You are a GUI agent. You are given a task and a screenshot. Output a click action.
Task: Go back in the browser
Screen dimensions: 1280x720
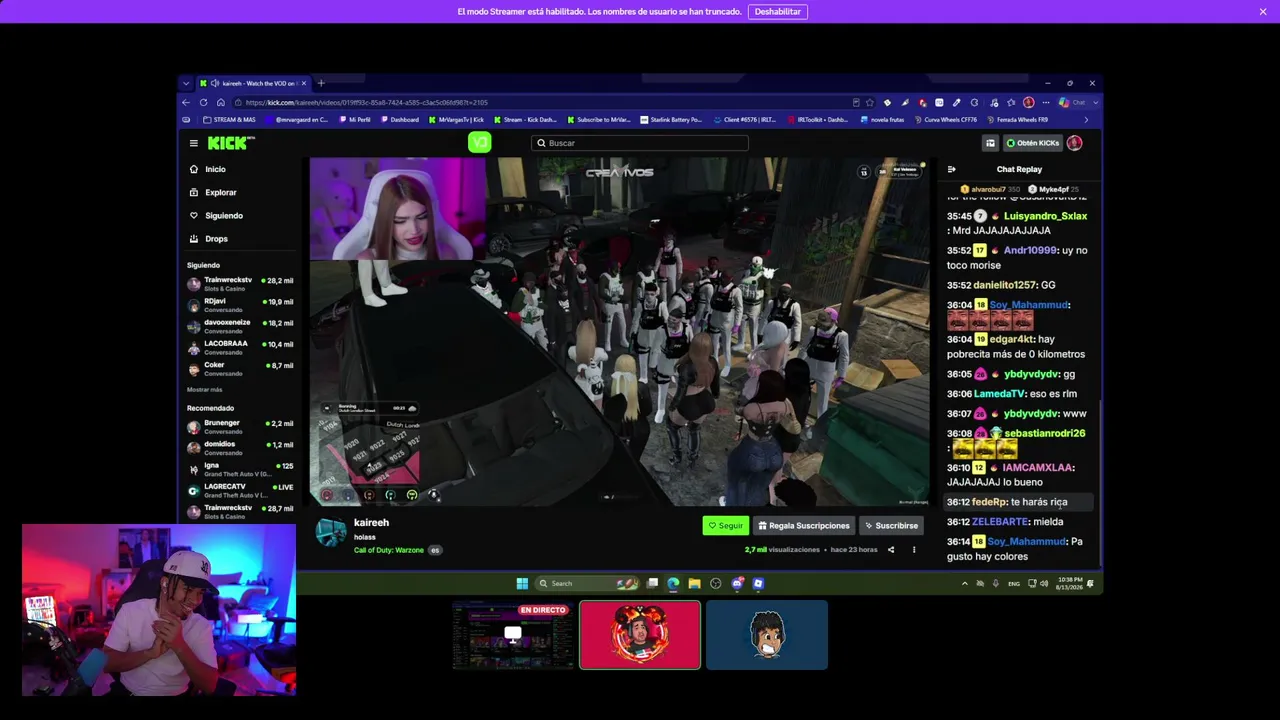185,102
